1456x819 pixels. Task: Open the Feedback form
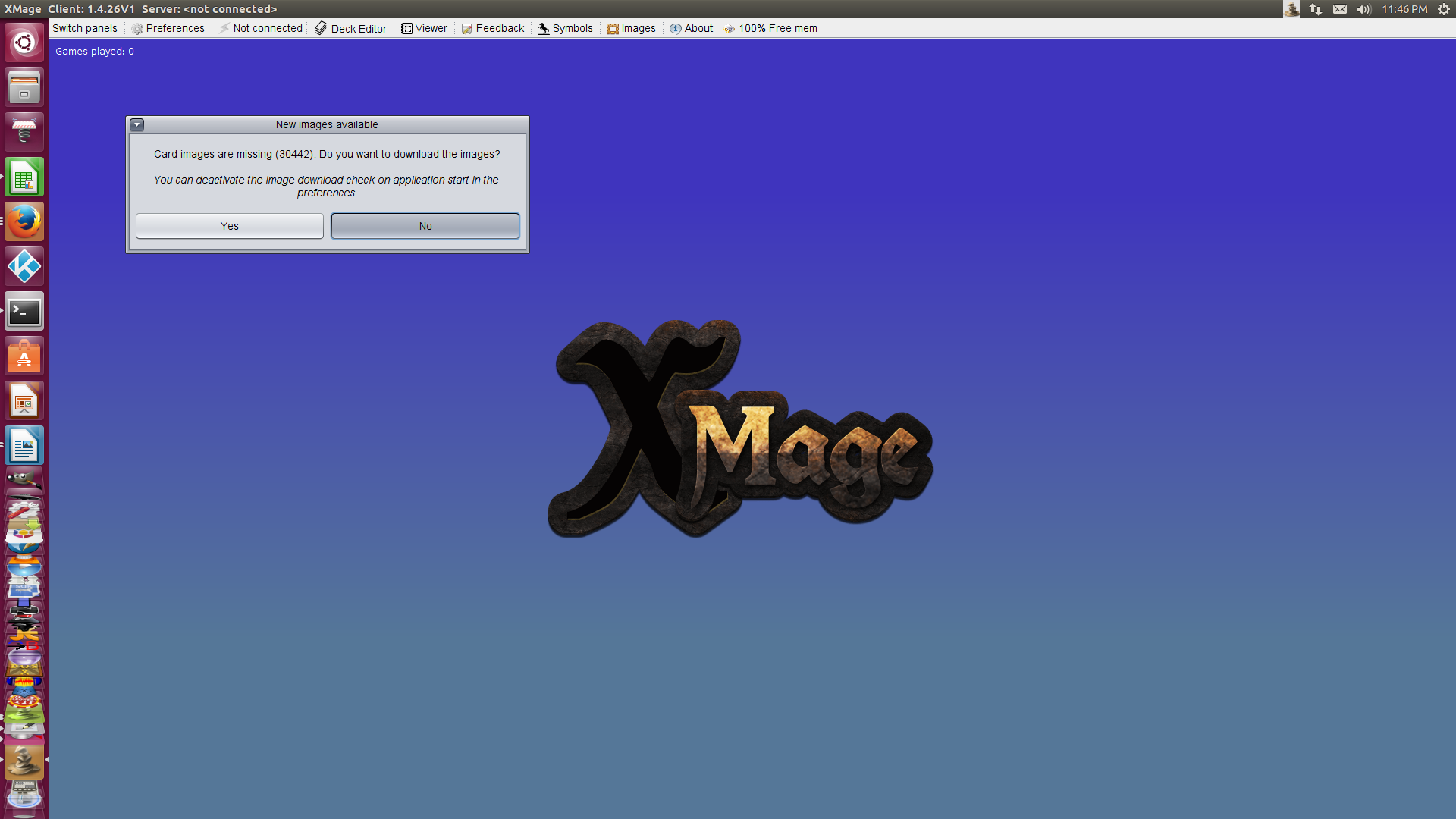tap(493, 28)
